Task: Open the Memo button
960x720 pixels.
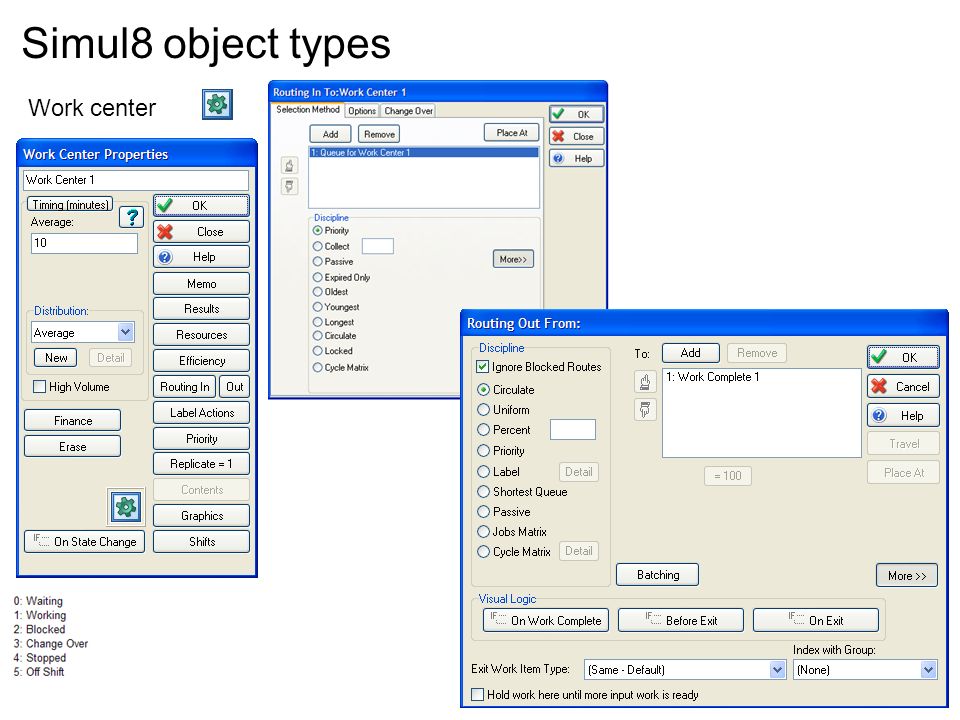Action: point(201,284)
